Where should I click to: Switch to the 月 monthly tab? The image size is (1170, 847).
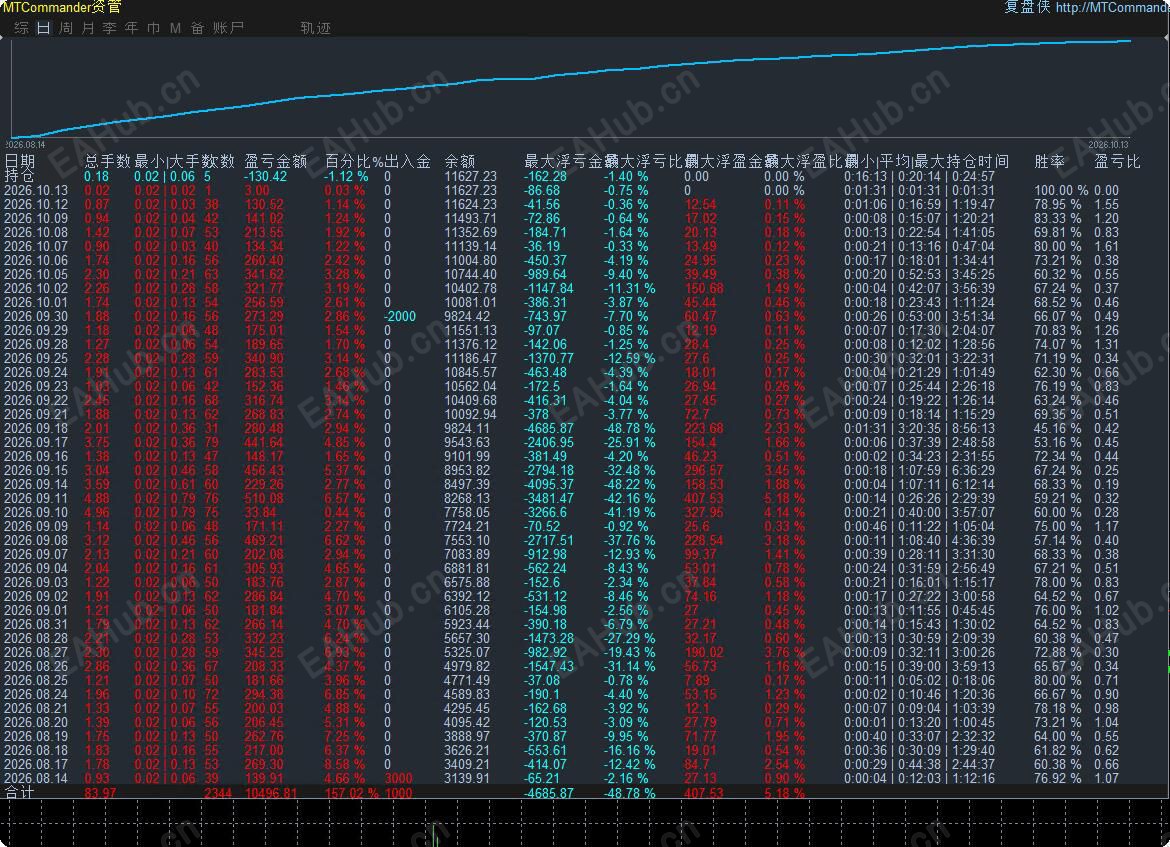pos(88,28)
